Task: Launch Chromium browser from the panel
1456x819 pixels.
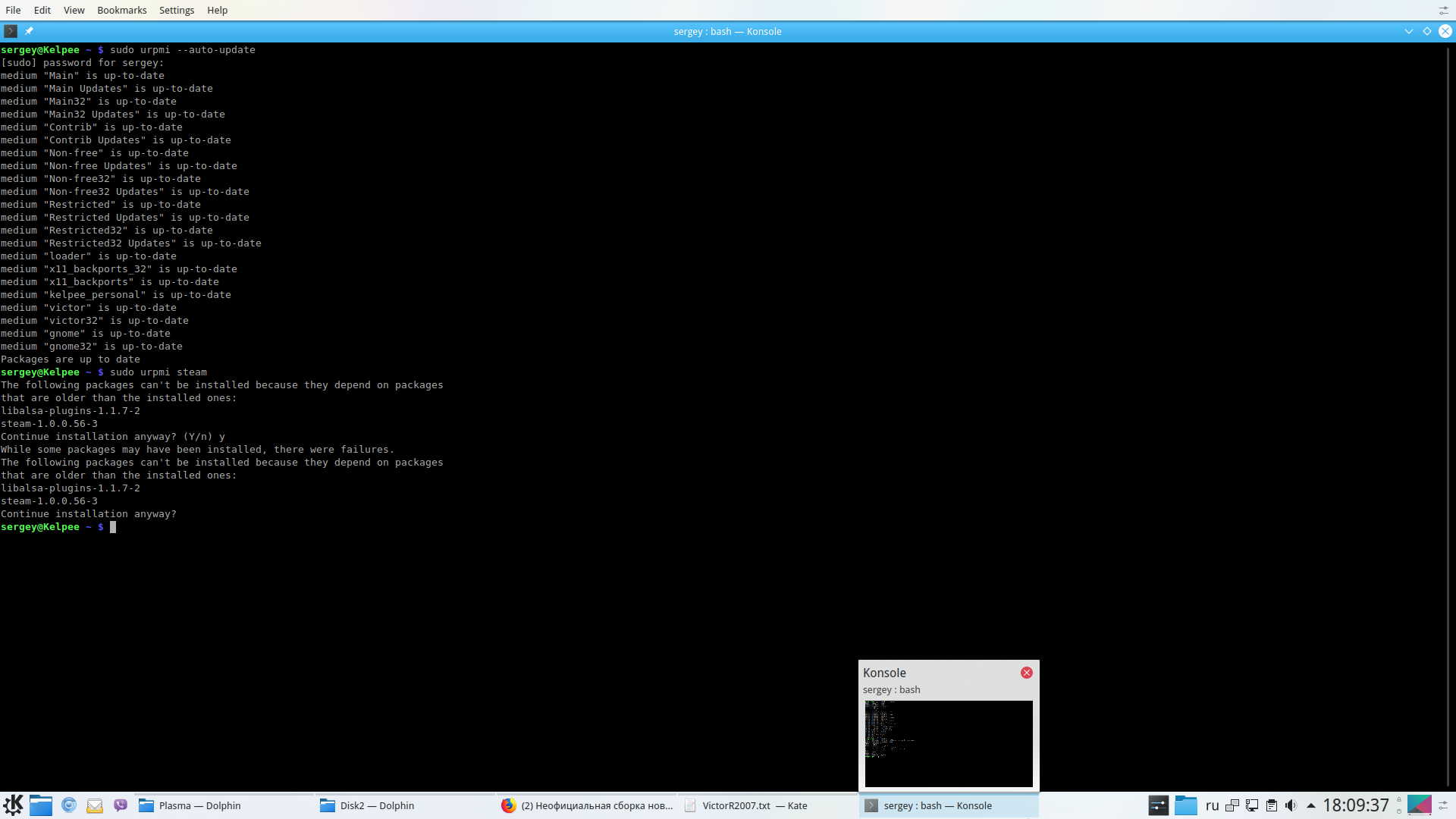Action: click(x=69, y=805)
